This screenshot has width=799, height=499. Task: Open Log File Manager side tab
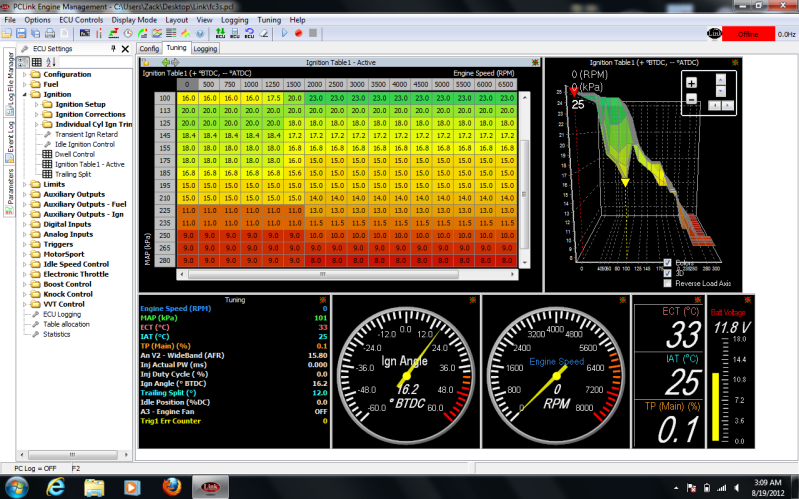(x=10, y=83)
